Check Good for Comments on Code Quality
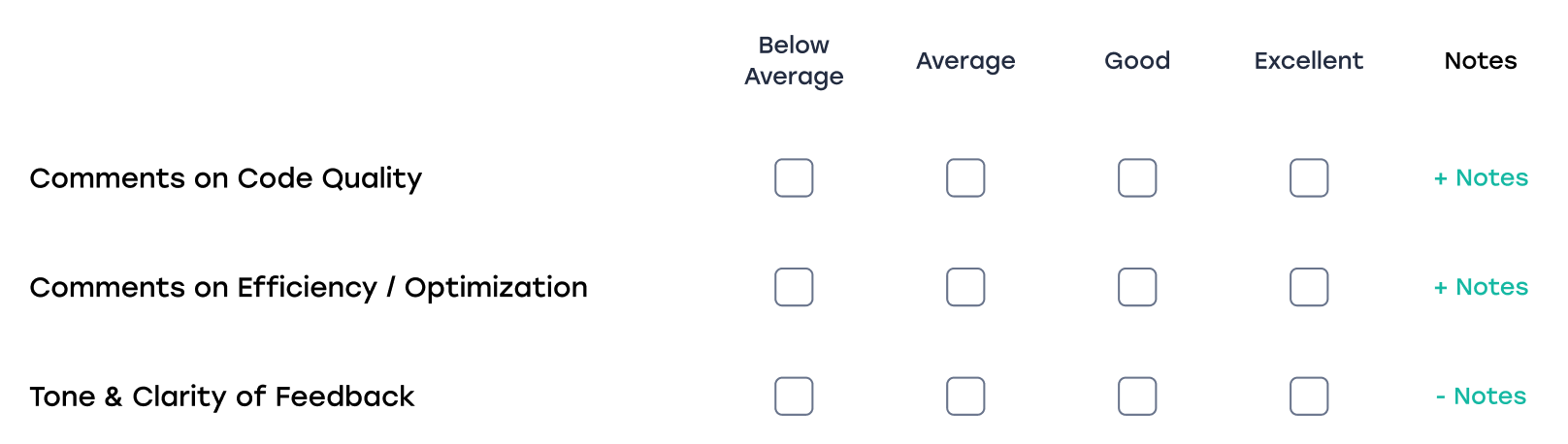This screenshot has height=444, width=1568. point(1137,178)
